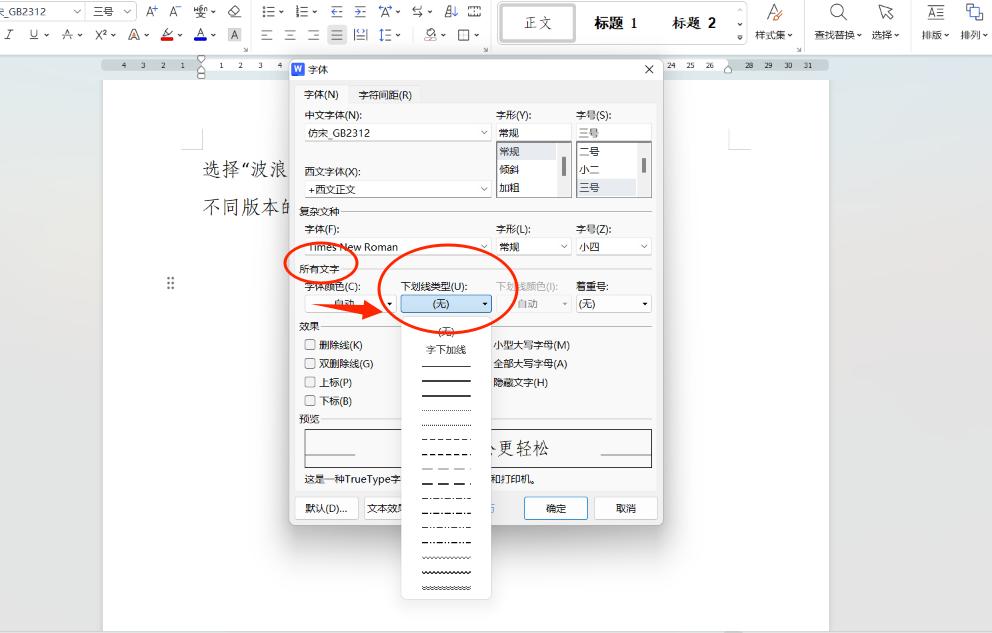The image size is (992, 633).
Task: Click the 选择 cursor icon
Action: click(x=885, y=12)
